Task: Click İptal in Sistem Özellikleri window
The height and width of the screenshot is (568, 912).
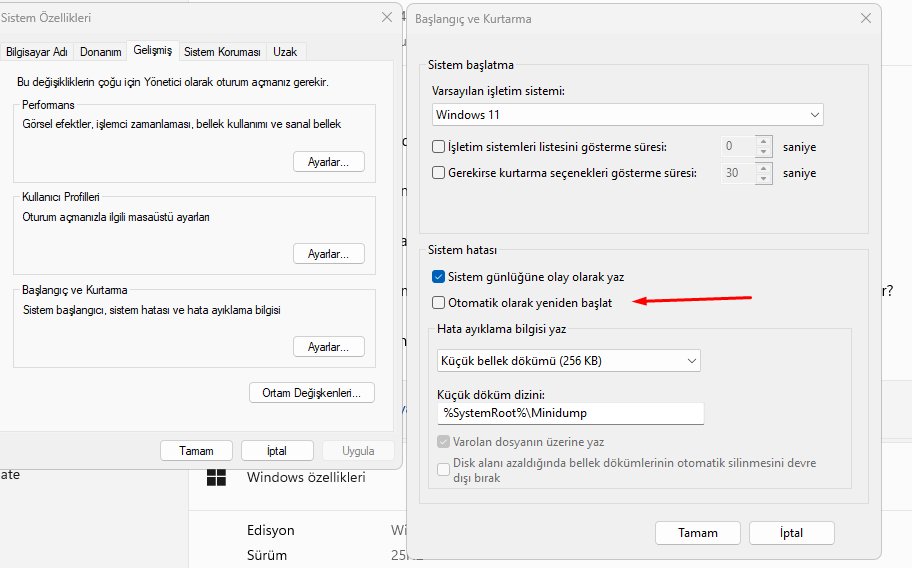Action: point(277,451)
